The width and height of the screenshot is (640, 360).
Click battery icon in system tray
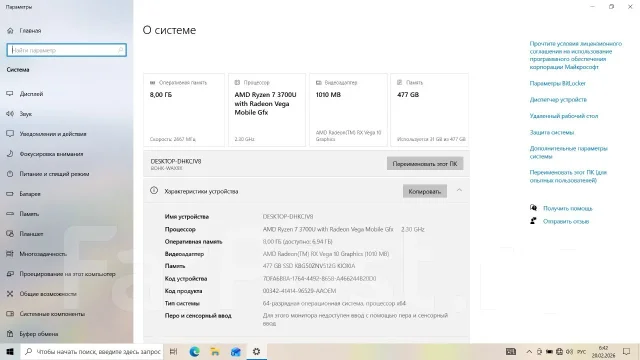[x=549, y=351]
